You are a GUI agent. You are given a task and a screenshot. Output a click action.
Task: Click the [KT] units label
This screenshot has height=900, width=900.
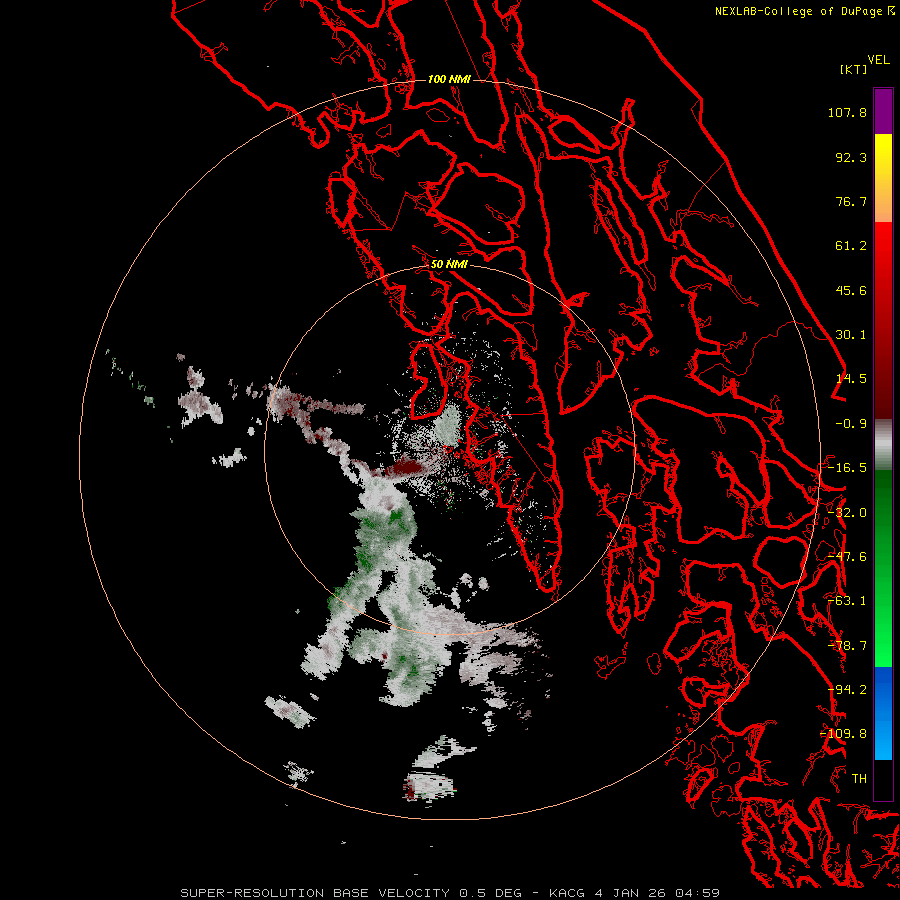(x=854, y=69)
